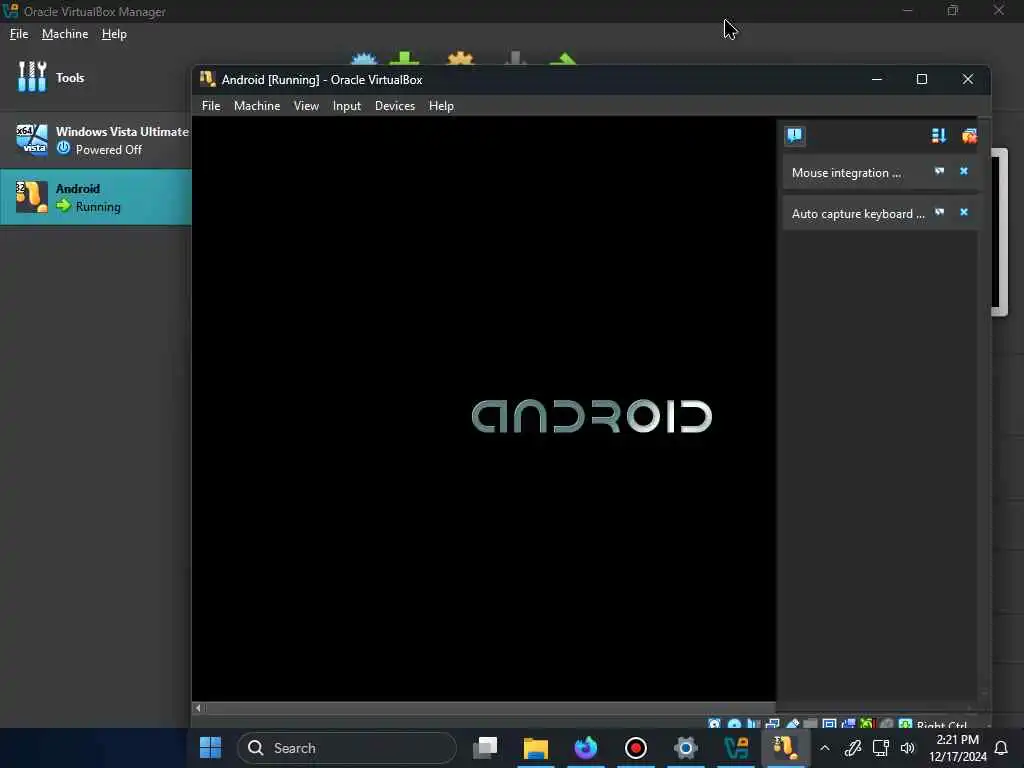The height and width of the screenshot is (768, 1024).
Task: Click the Running status text under Android
Action: click(98, 207)
